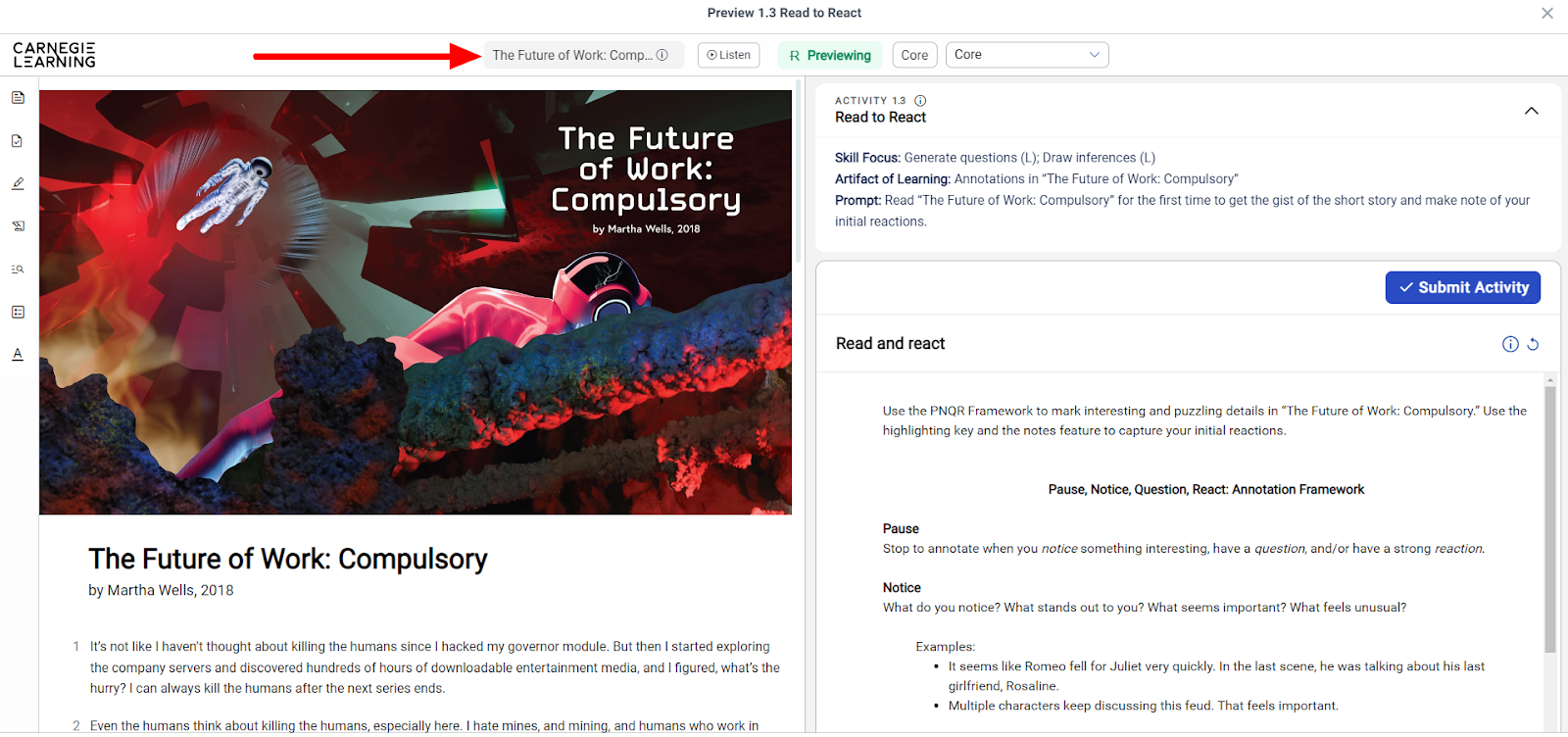Click paragraph number 2 in the story
Viewport: 1568px width, 737px height.
pos(75,726)
